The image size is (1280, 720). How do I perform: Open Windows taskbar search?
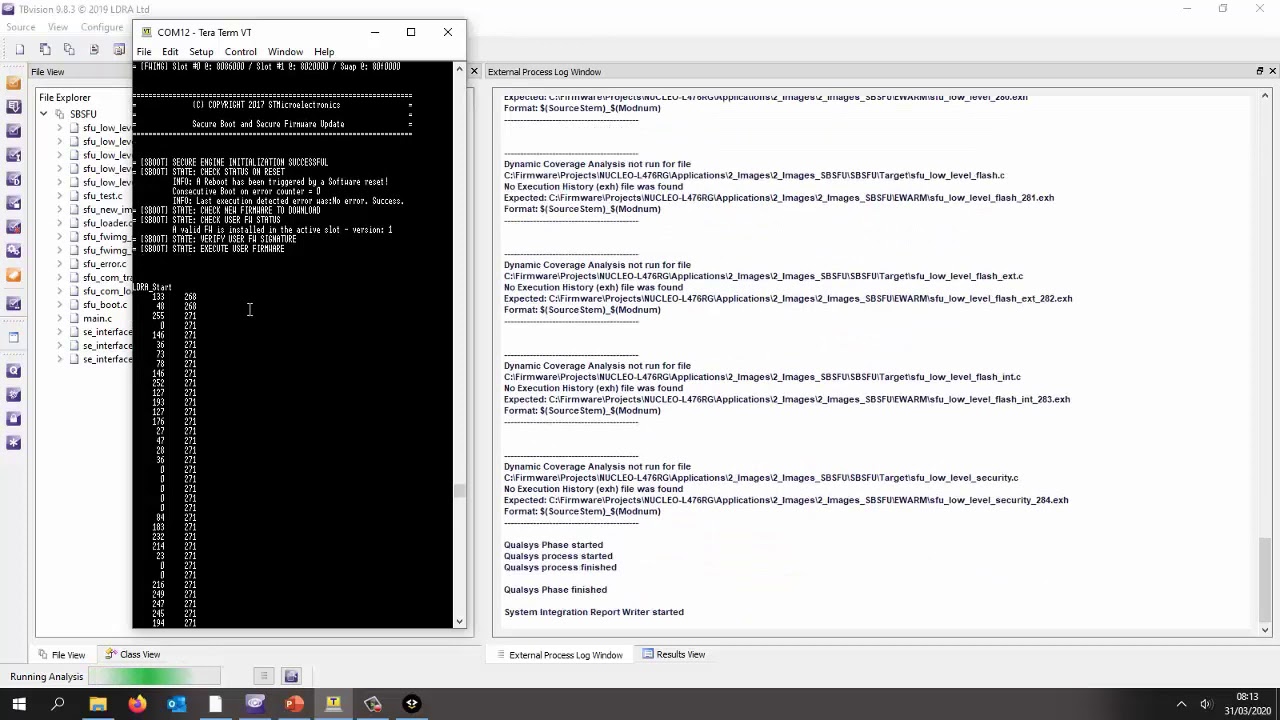(x=58, y=704)
